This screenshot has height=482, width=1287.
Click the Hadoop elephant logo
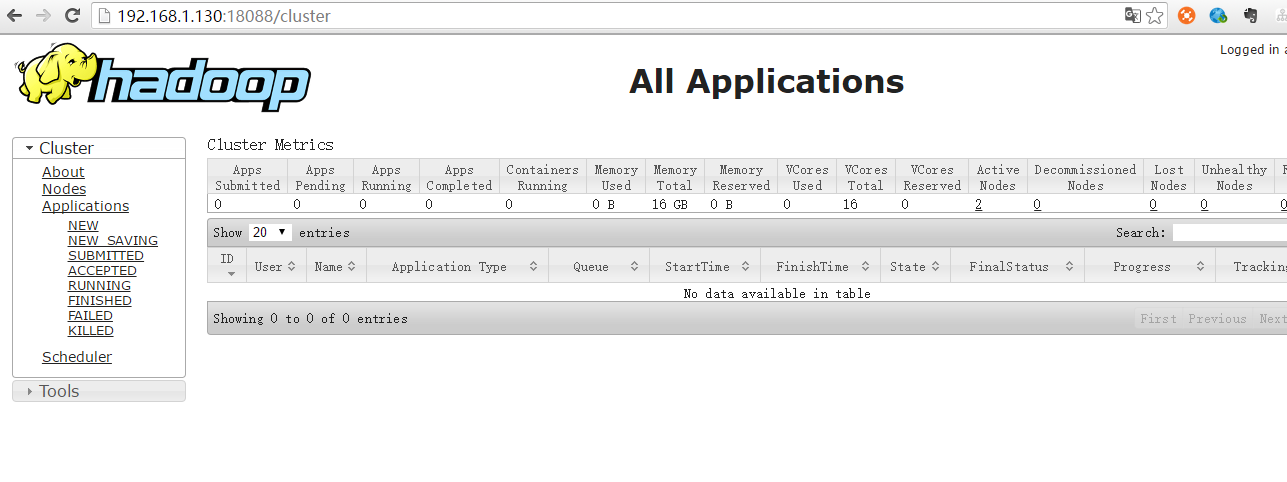tap(163, 77)
